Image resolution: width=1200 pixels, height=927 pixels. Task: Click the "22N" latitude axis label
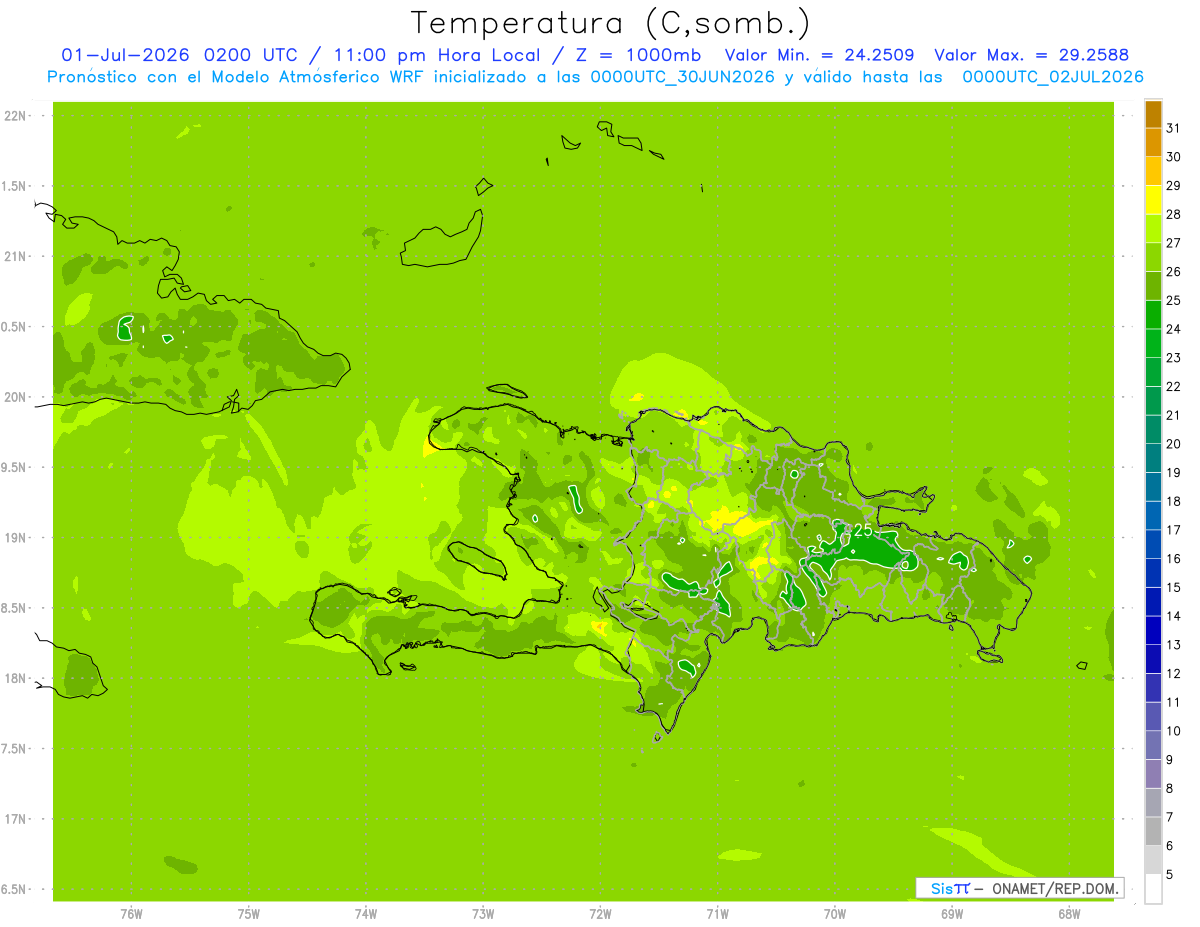click(x=15, y=116)
